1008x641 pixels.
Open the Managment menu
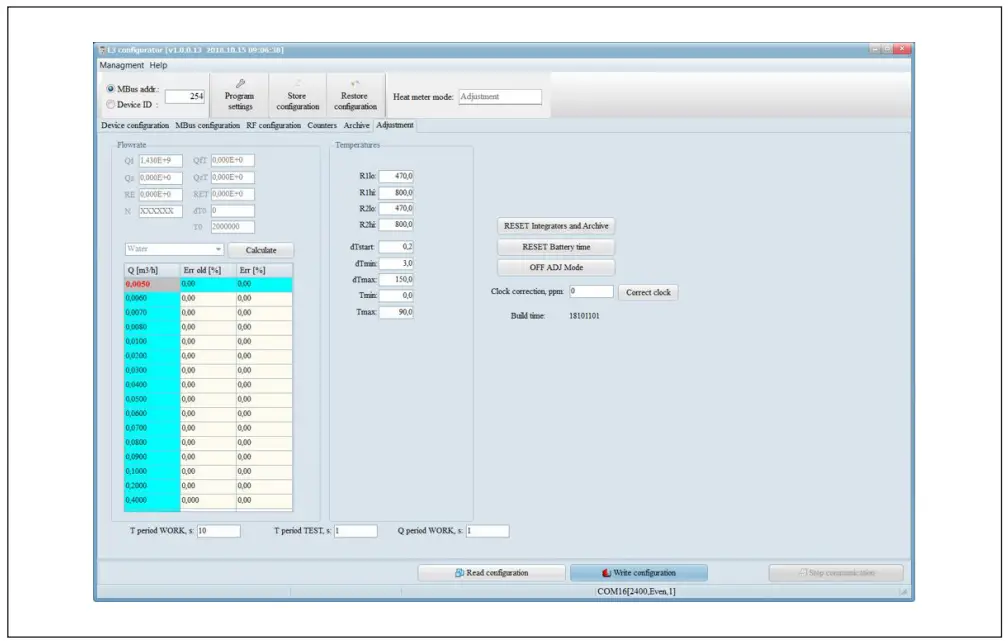(x=122, y=65)
